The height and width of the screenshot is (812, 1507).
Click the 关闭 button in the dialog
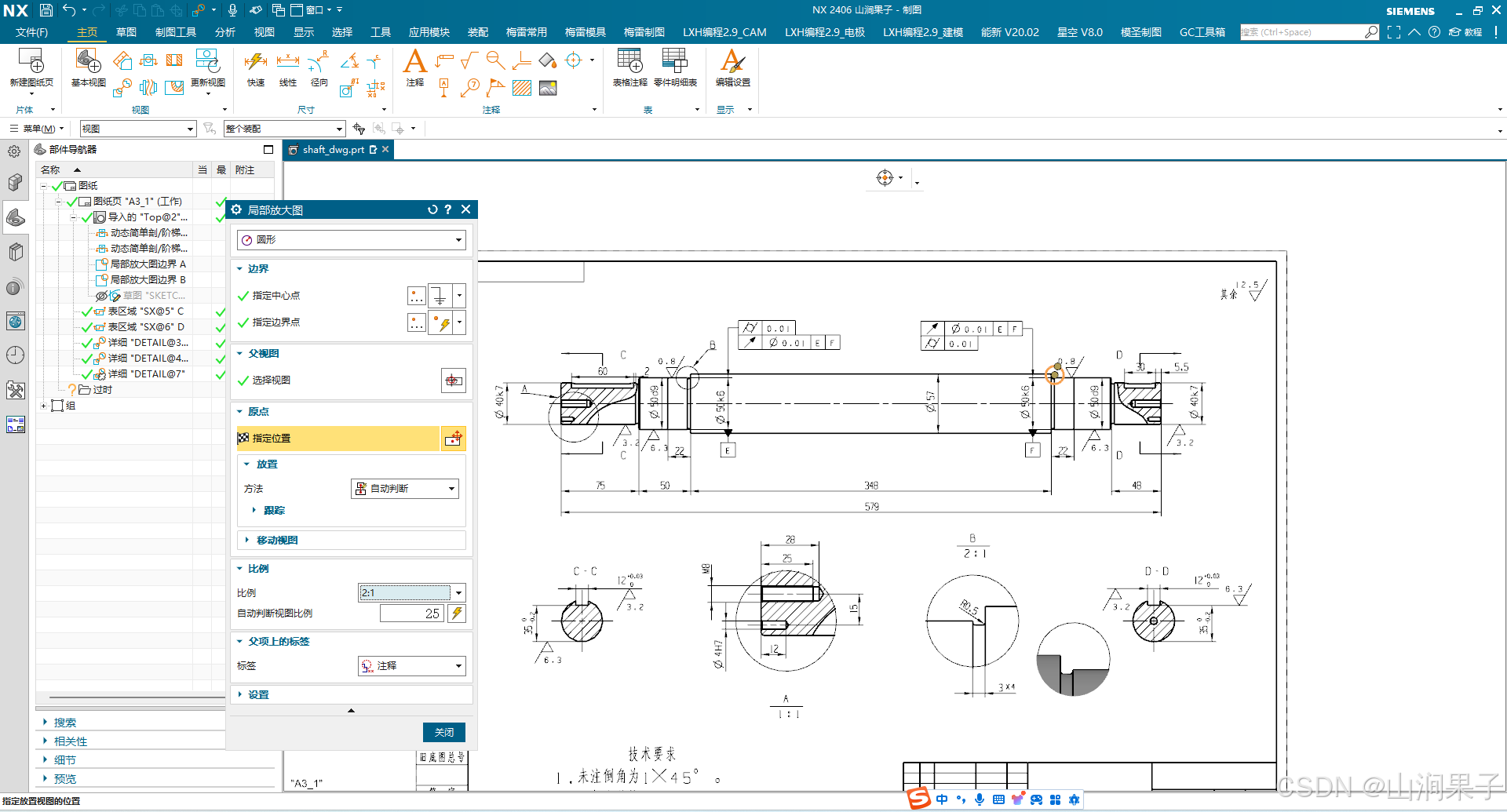pos(444,732)
